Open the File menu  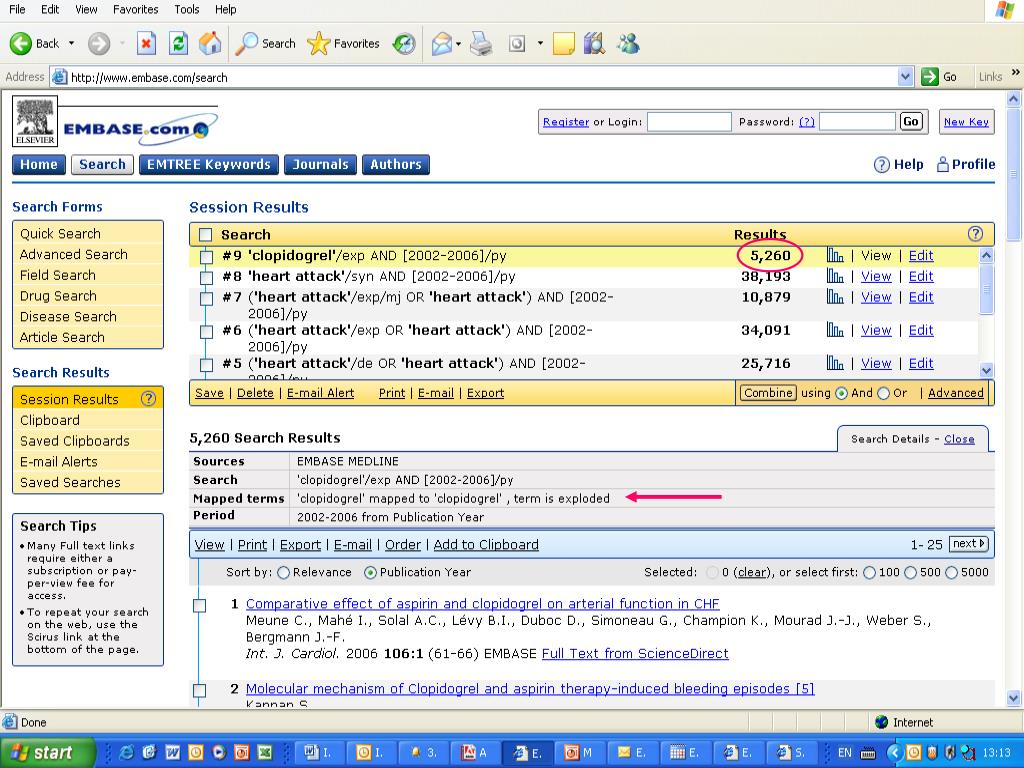[17, 9]
